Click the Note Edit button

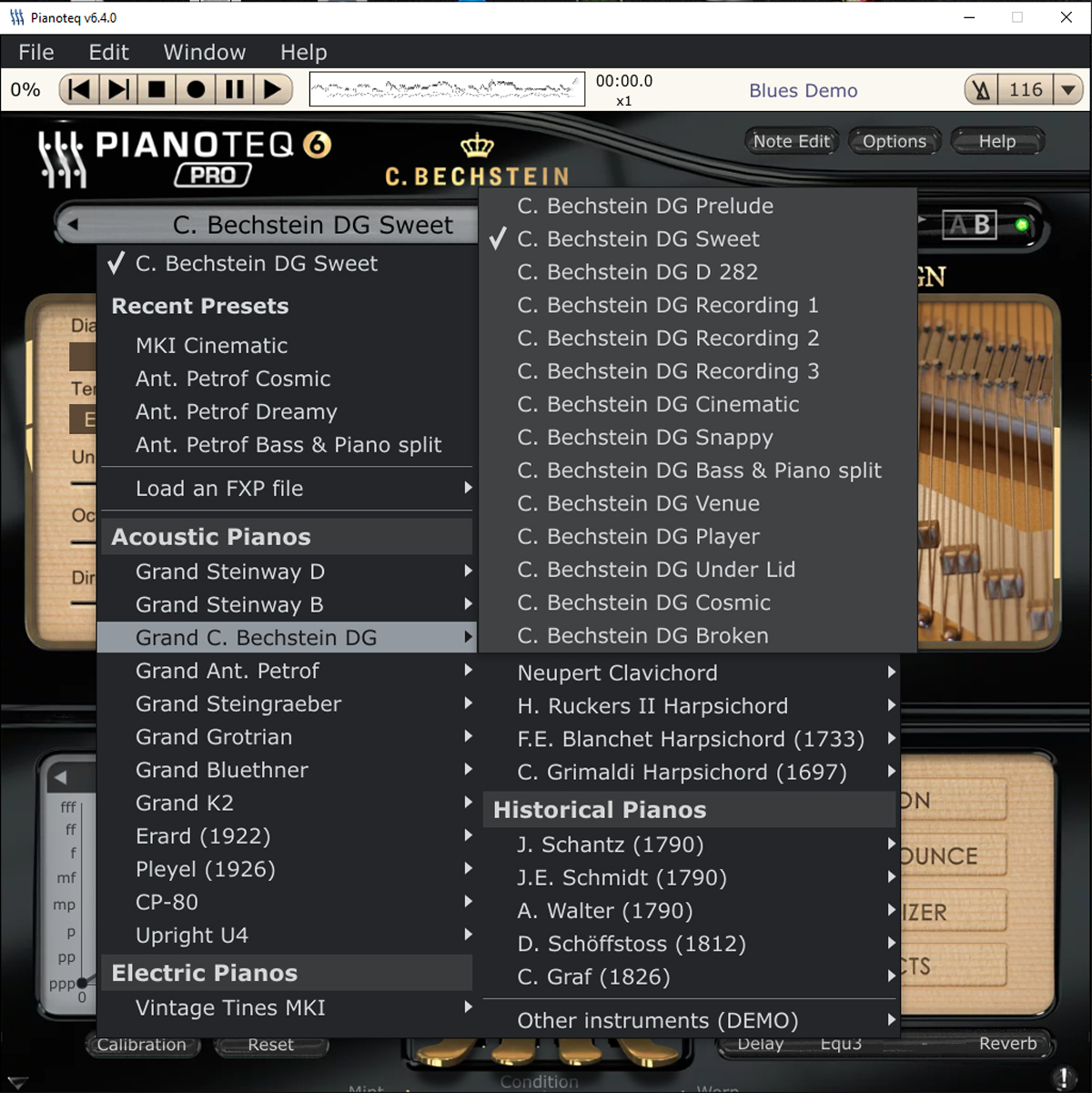792,141
